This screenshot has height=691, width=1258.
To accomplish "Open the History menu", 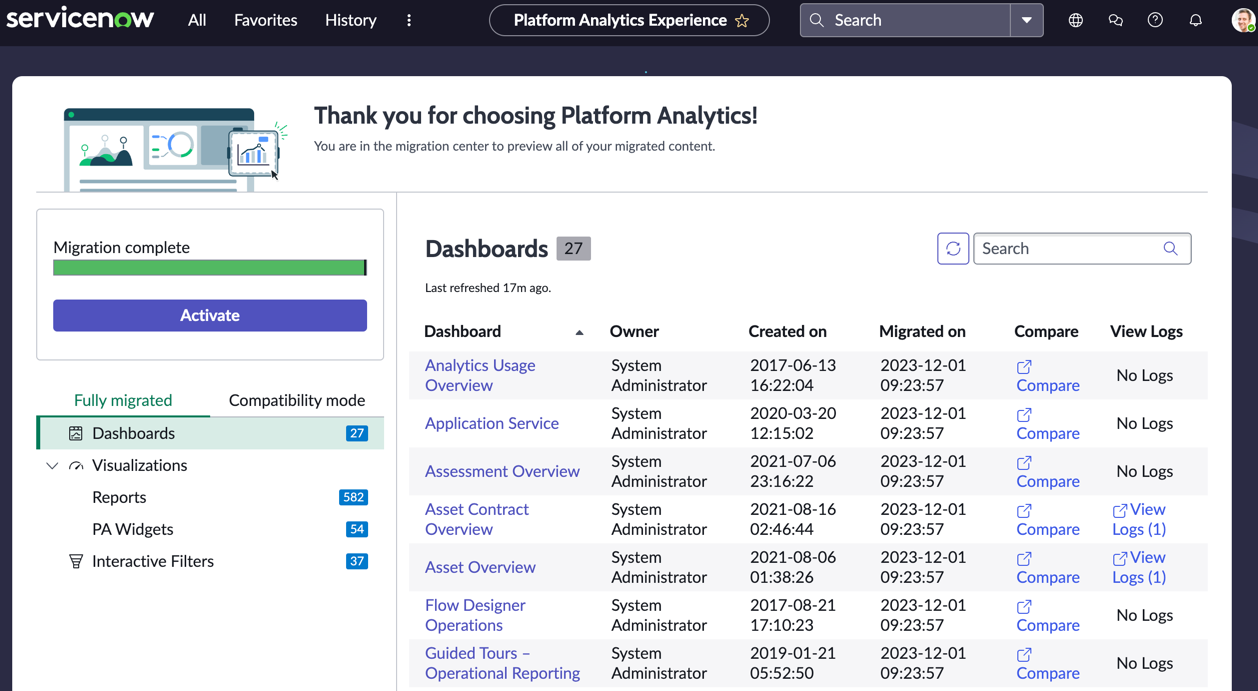I will coord(350,20).
